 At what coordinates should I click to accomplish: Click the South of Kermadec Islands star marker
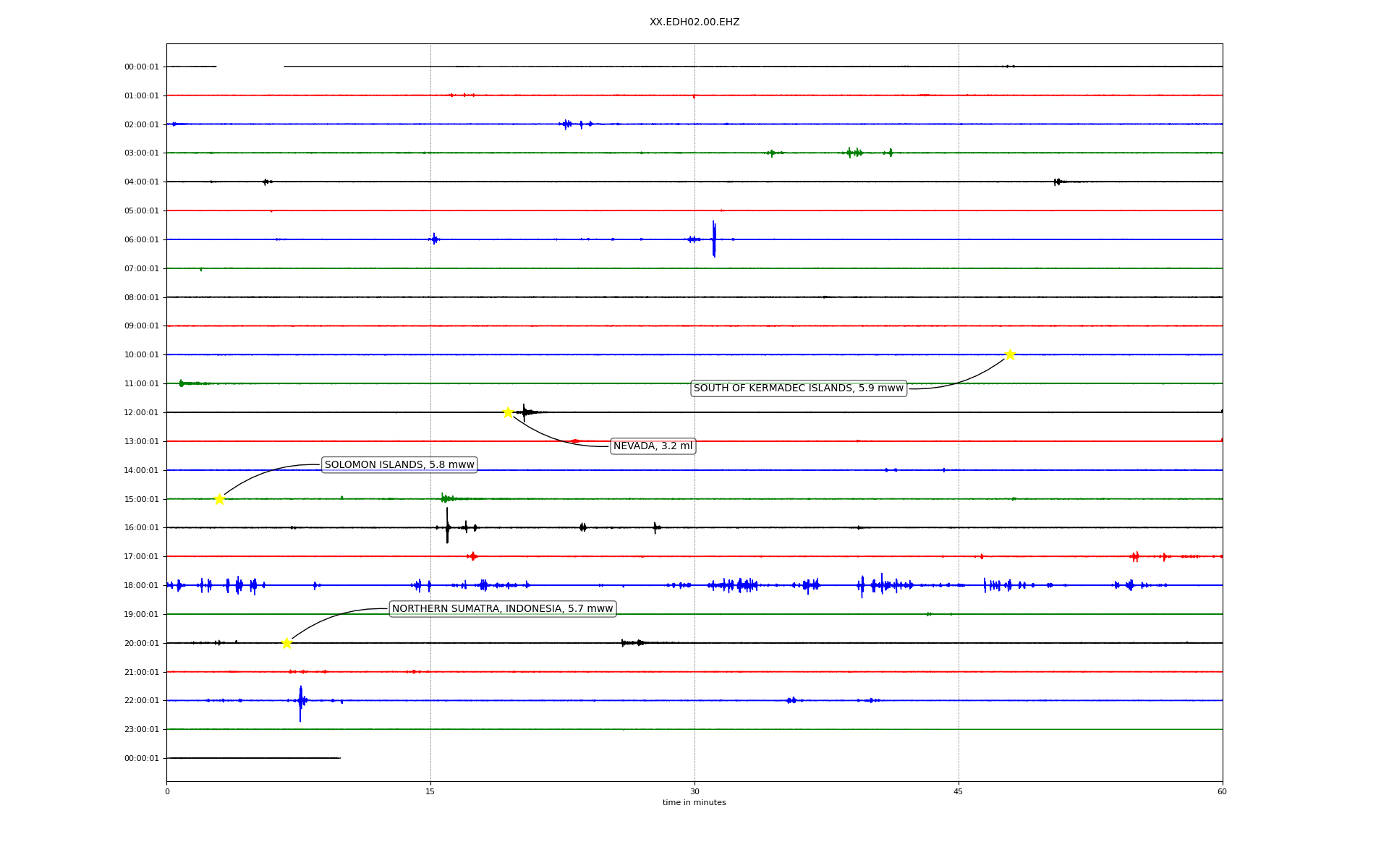[1010, 354]
